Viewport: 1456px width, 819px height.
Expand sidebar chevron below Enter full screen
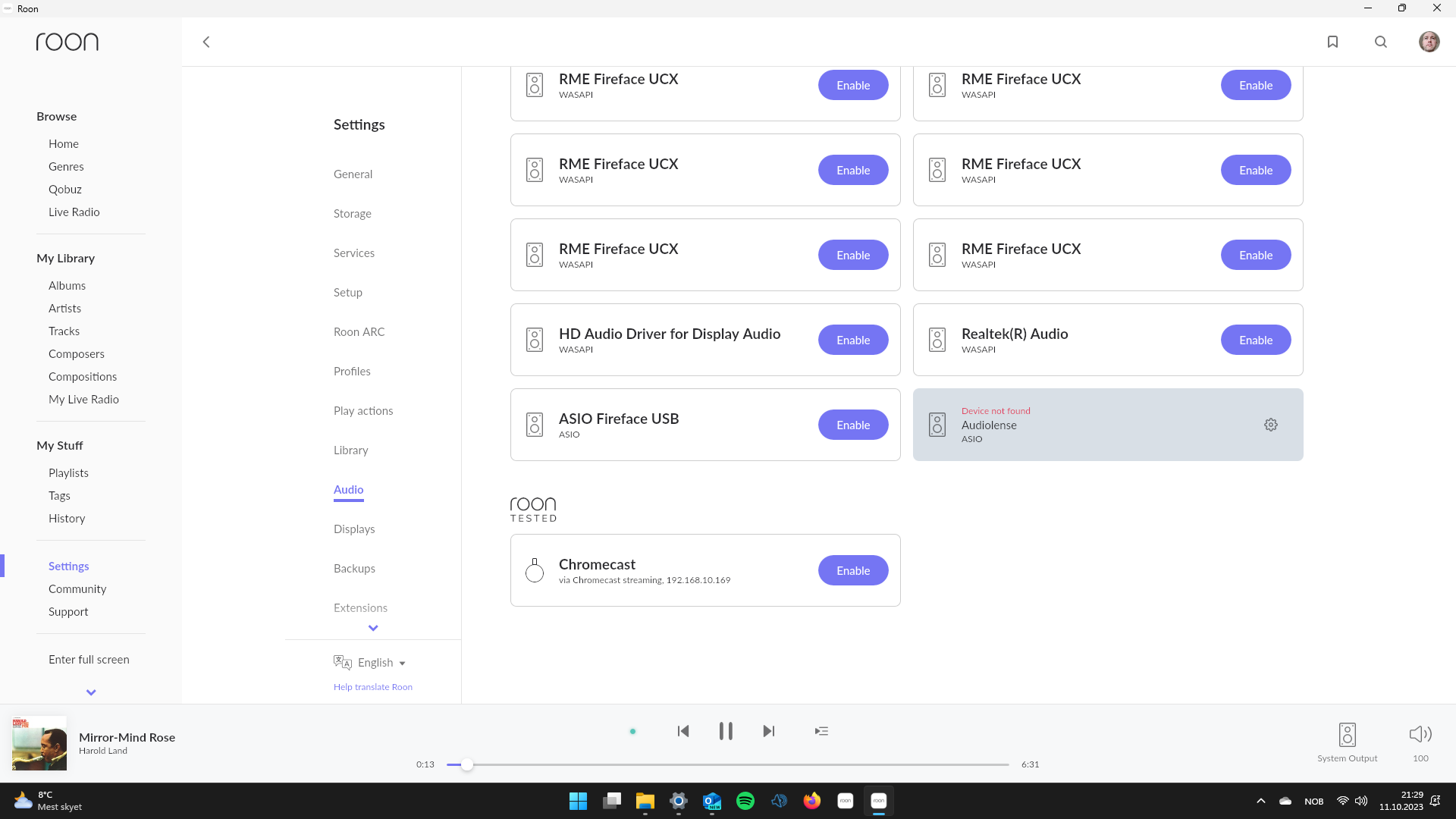click(x=91, y=692)
